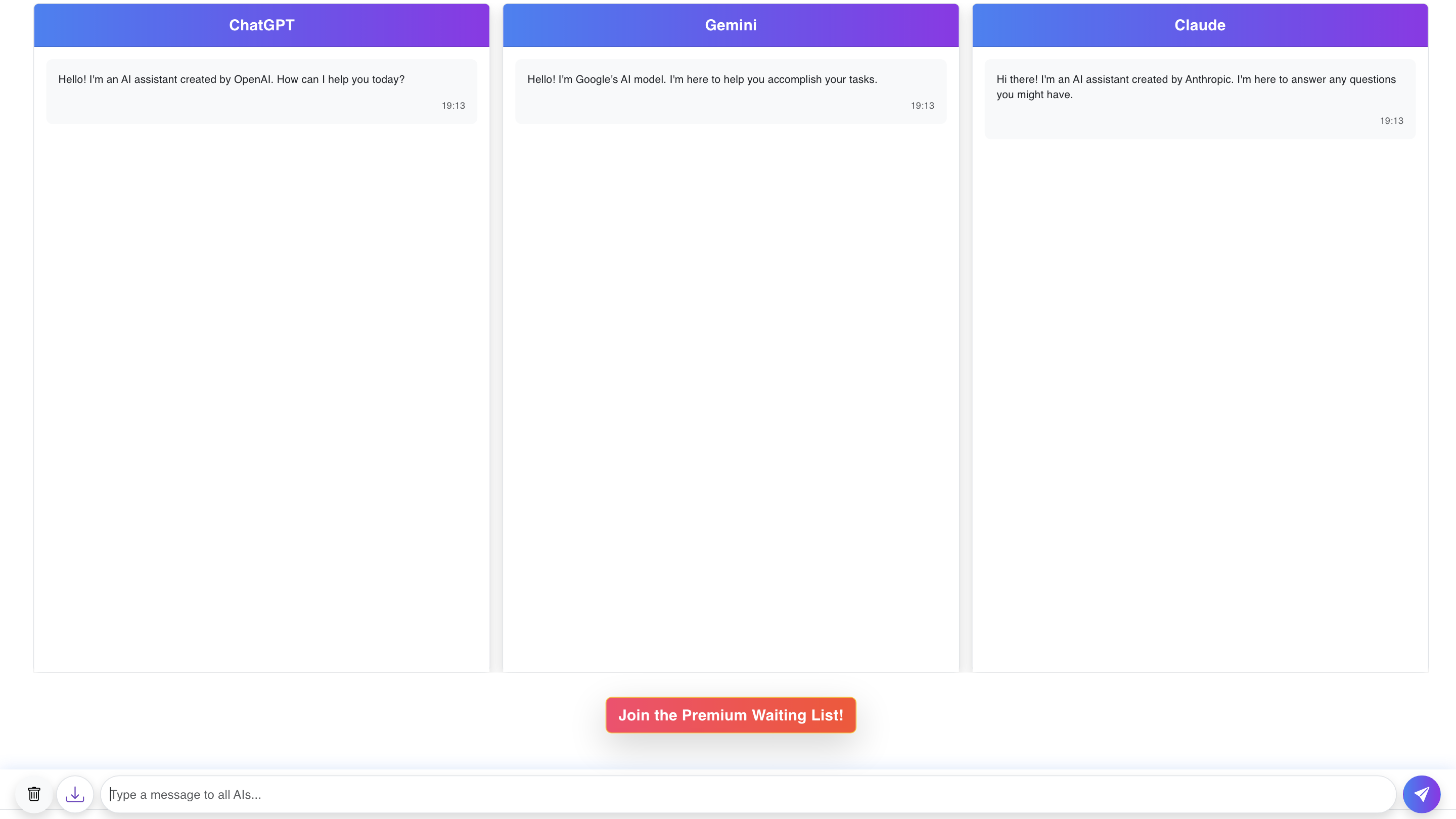Click the trash icon to clear chats

pos(34,794)
